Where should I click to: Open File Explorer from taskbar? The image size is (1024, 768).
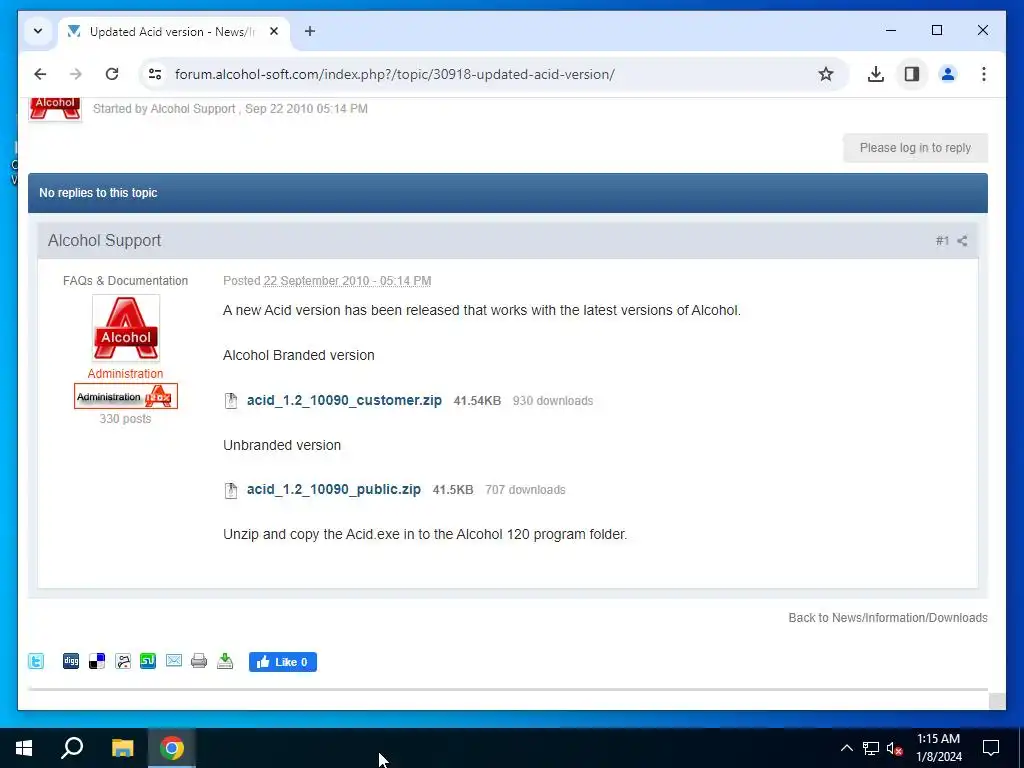(122, 748)
